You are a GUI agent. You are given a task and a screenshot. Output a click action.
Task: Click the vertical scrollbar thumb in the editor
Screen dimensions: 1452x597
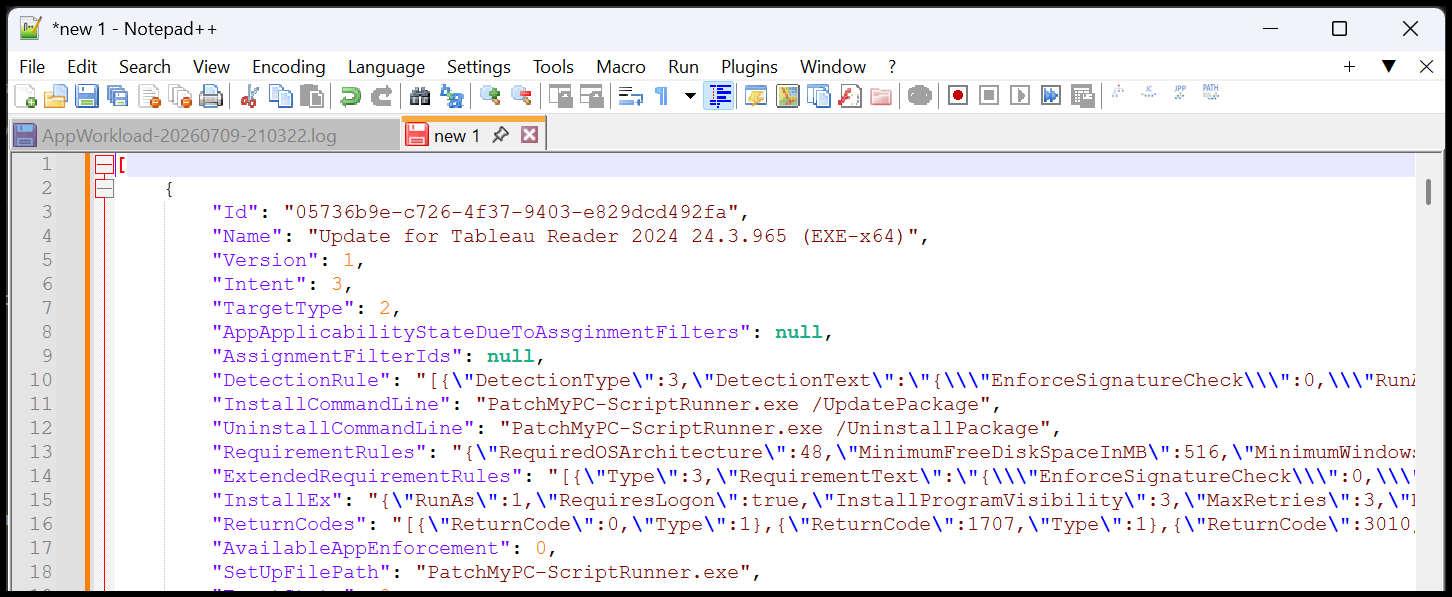coord(1430,191)
